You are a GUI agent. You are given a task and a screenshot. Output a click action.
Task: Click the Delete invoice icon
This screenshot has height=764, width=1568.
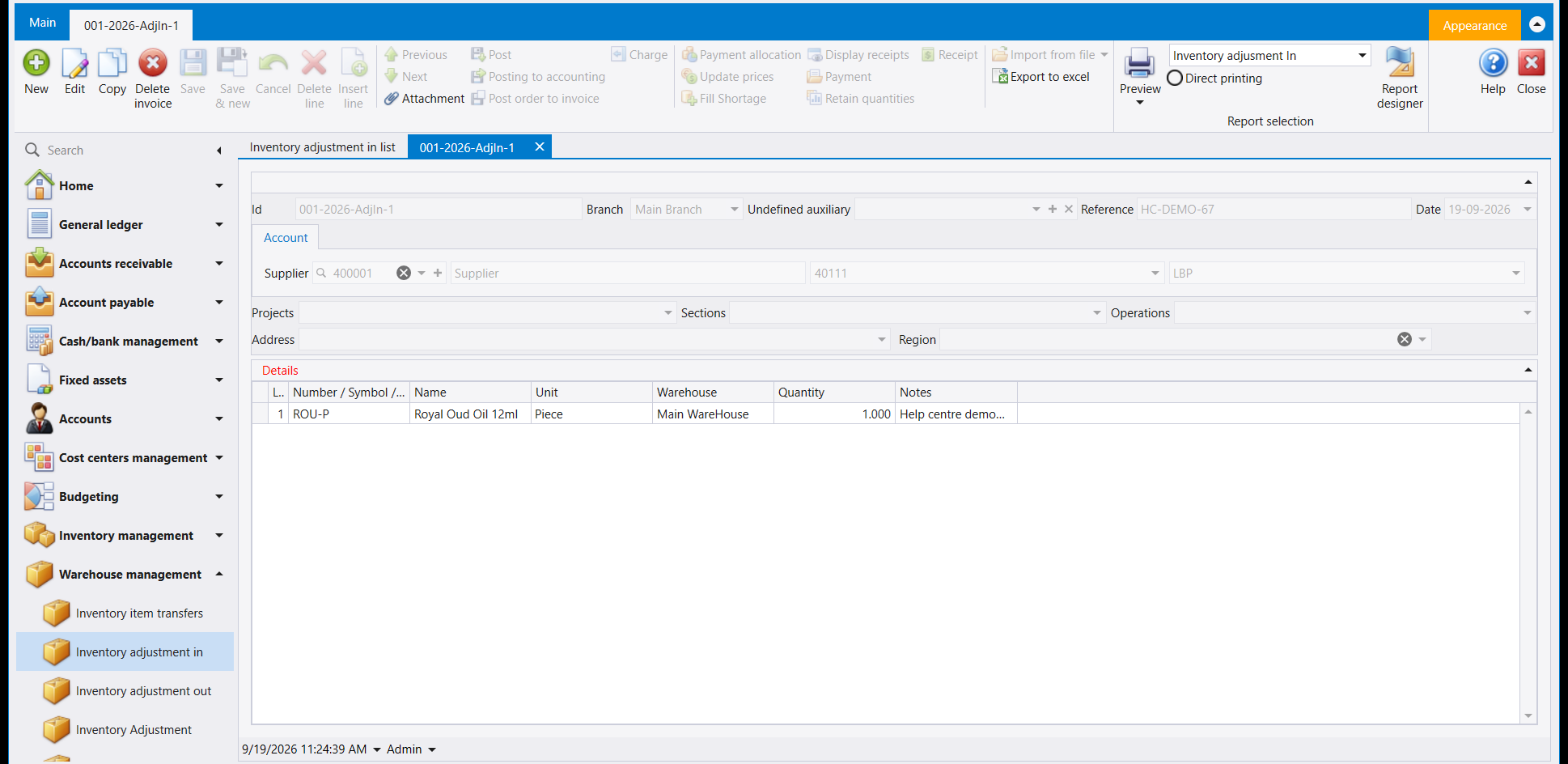coord(152,63)
